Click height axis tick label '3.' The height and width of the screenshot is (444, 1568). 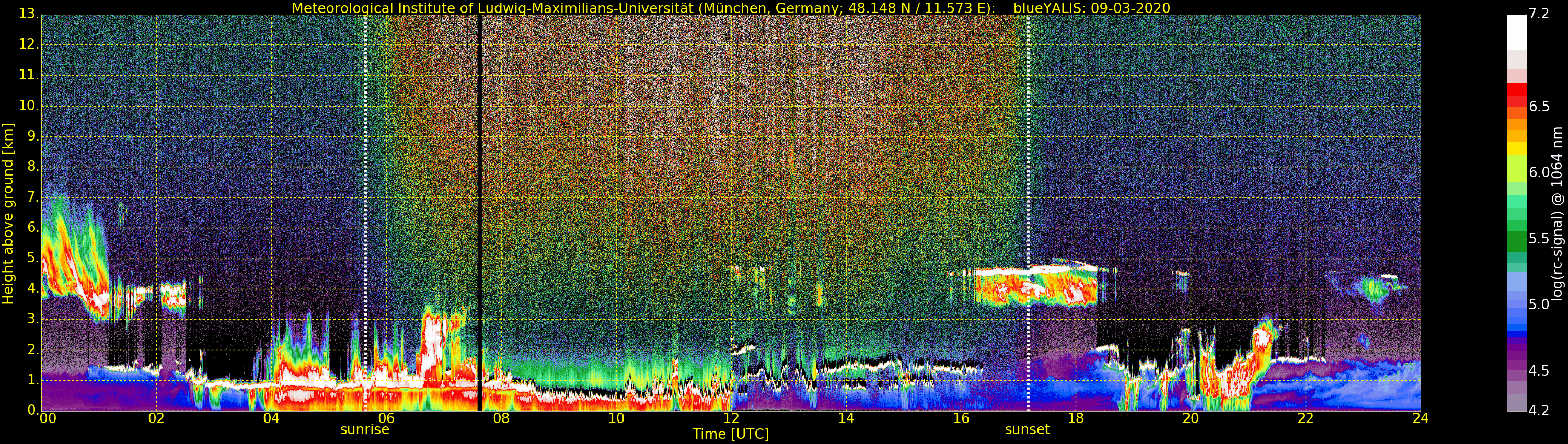[33, 319]
